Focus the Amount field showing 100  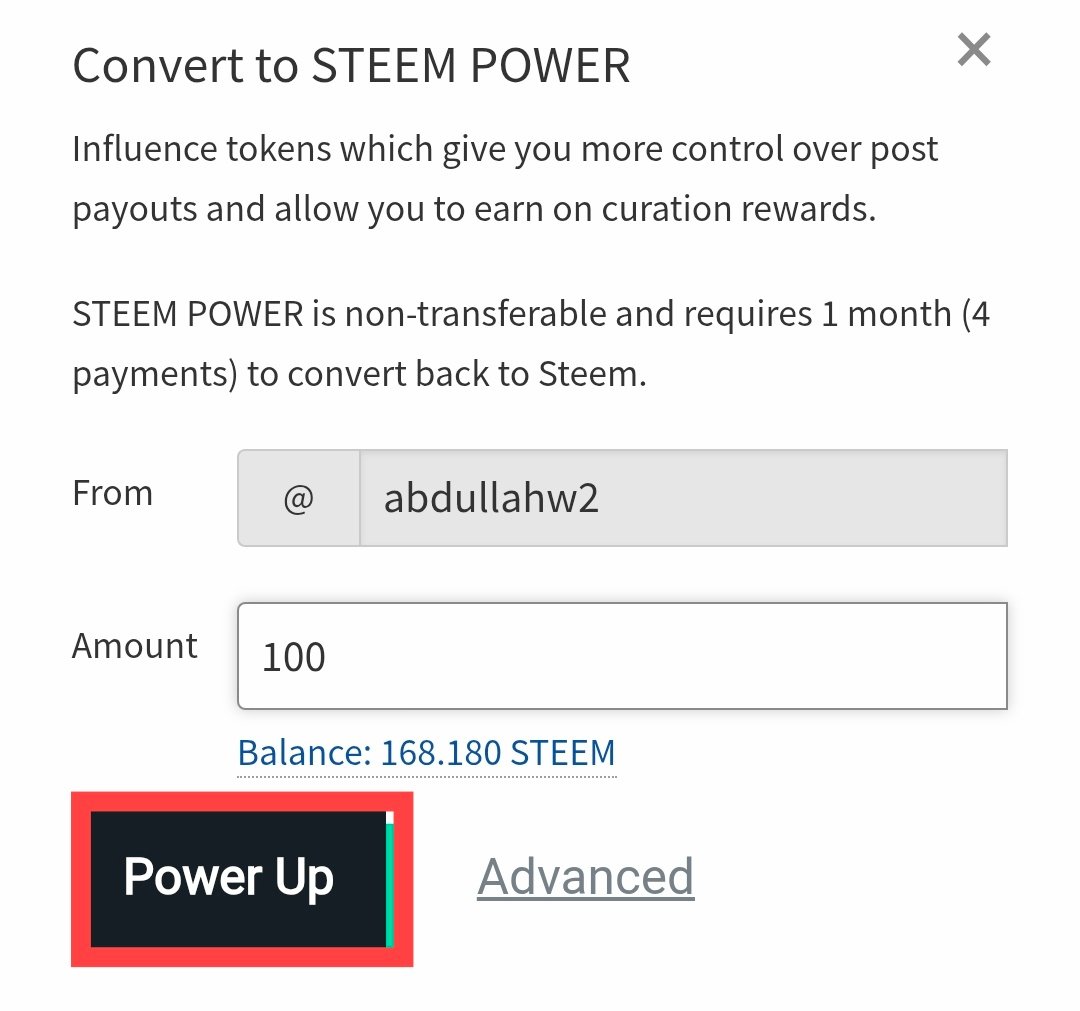click(x=623, y=656)
